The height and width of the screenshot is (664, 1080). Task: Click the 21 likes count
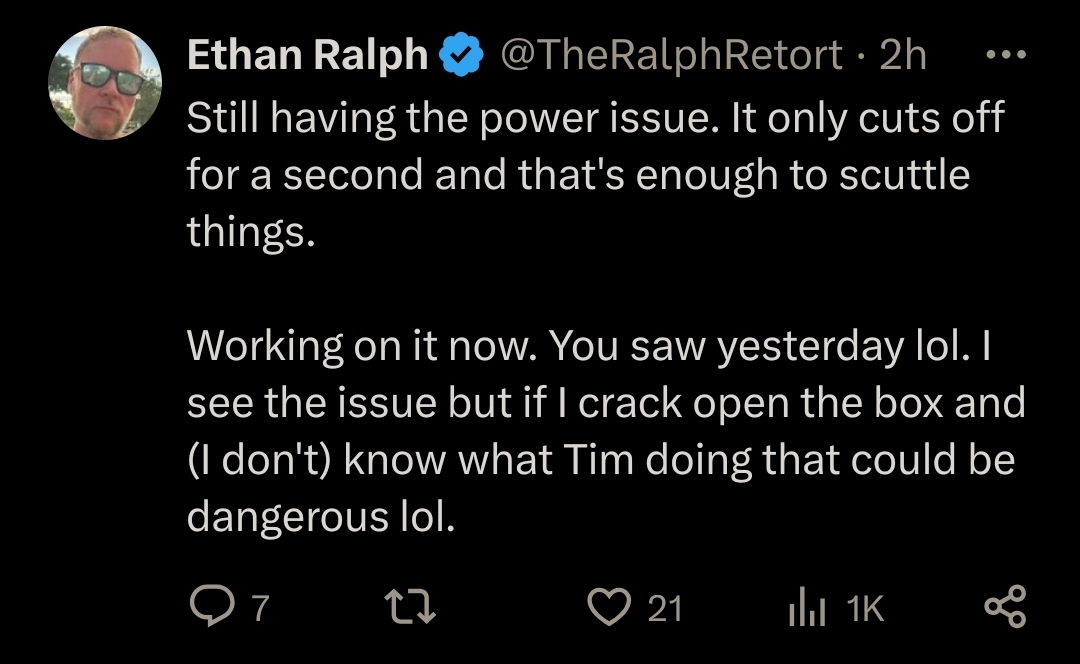tap(665, 608)
